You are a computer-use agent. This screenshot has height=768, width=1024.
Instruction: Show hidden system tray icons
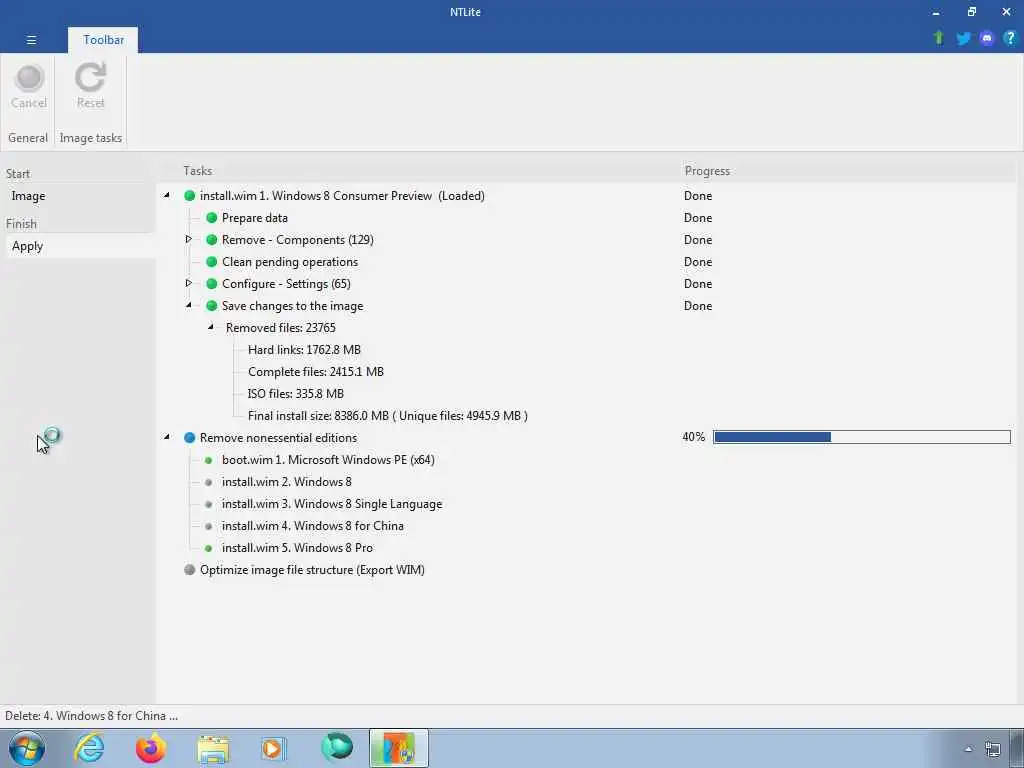[968, 749]
